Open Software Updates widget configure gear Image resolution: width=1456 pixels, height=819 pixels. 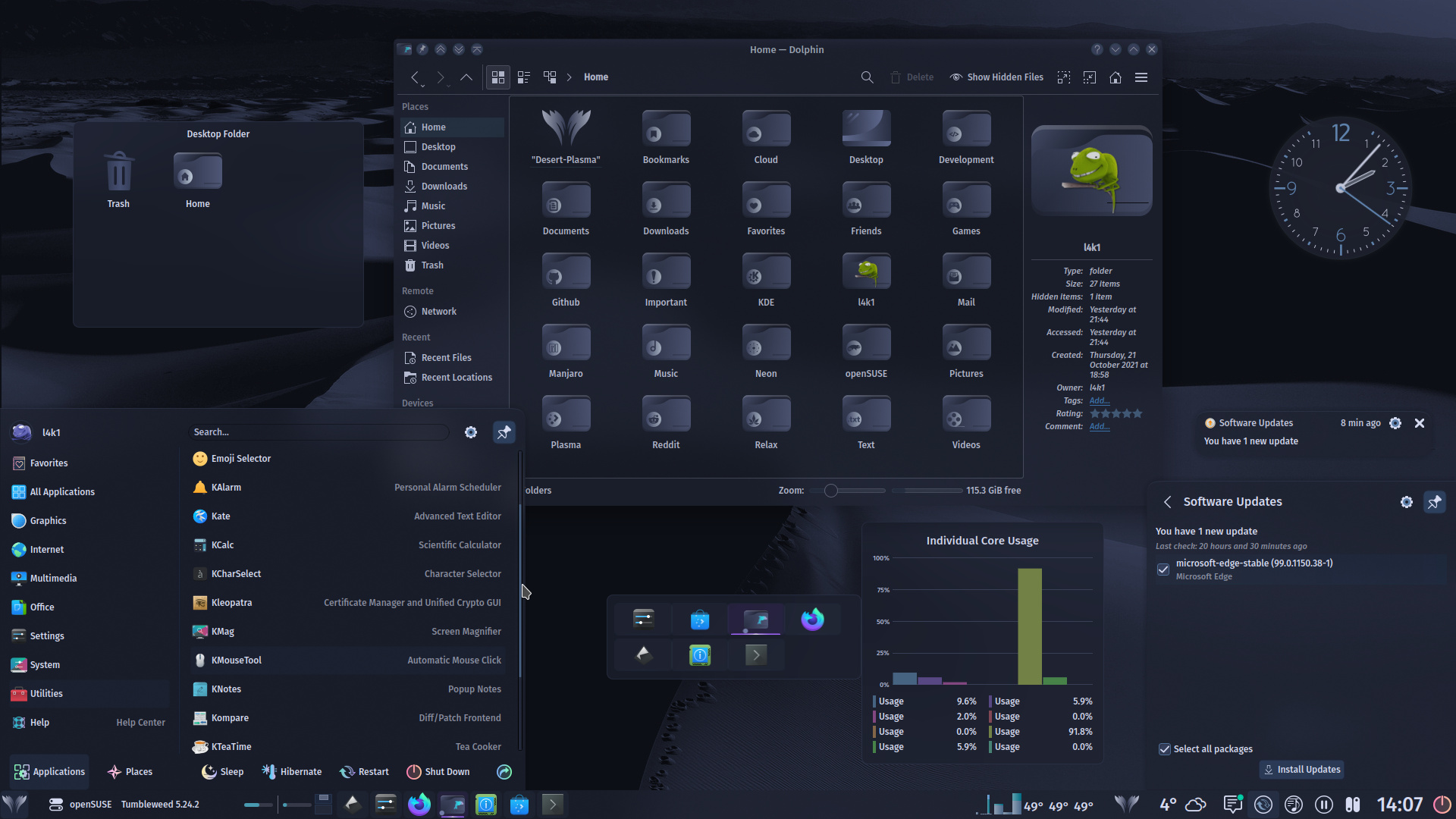click(x=1407, y=502)
